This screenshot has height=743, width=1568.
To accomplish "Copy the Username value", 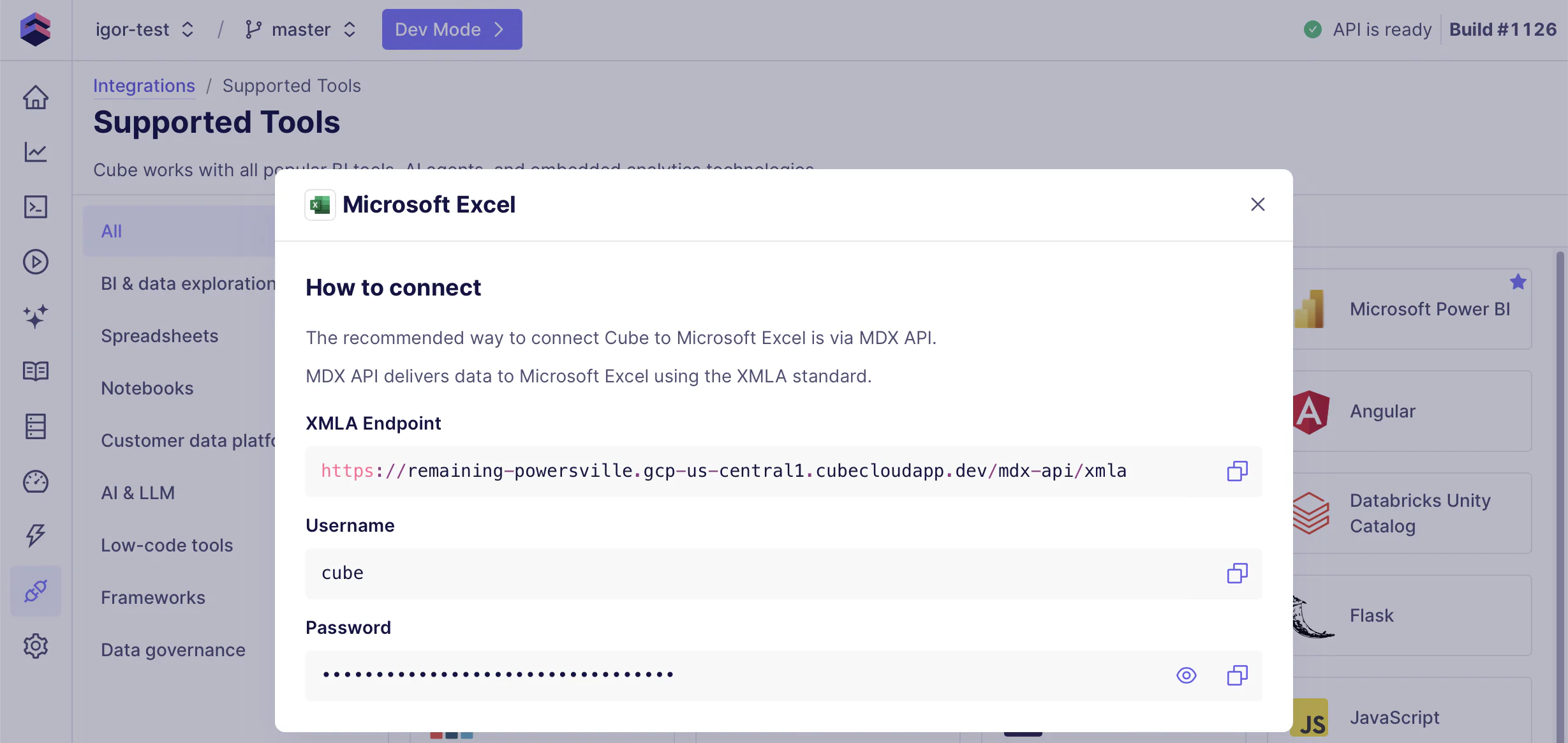I will tap(1237, 573).
